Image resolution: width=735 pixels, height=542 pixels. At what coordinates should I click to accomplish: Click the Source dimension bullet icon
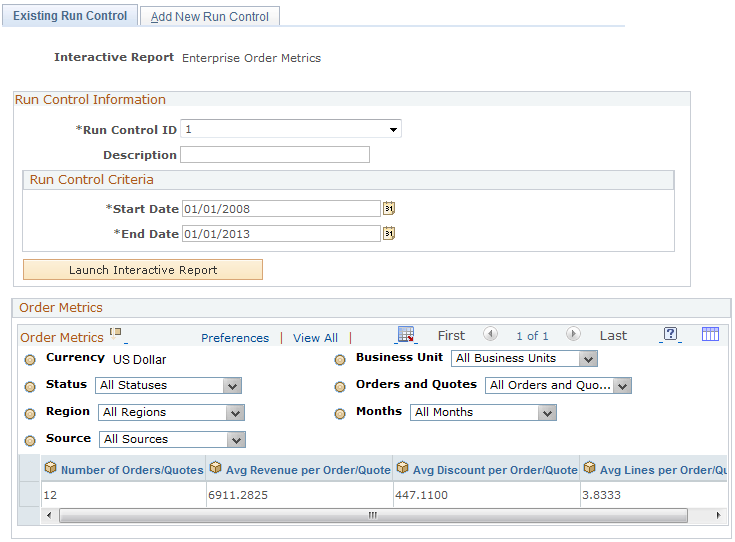[x=30, y=441]
